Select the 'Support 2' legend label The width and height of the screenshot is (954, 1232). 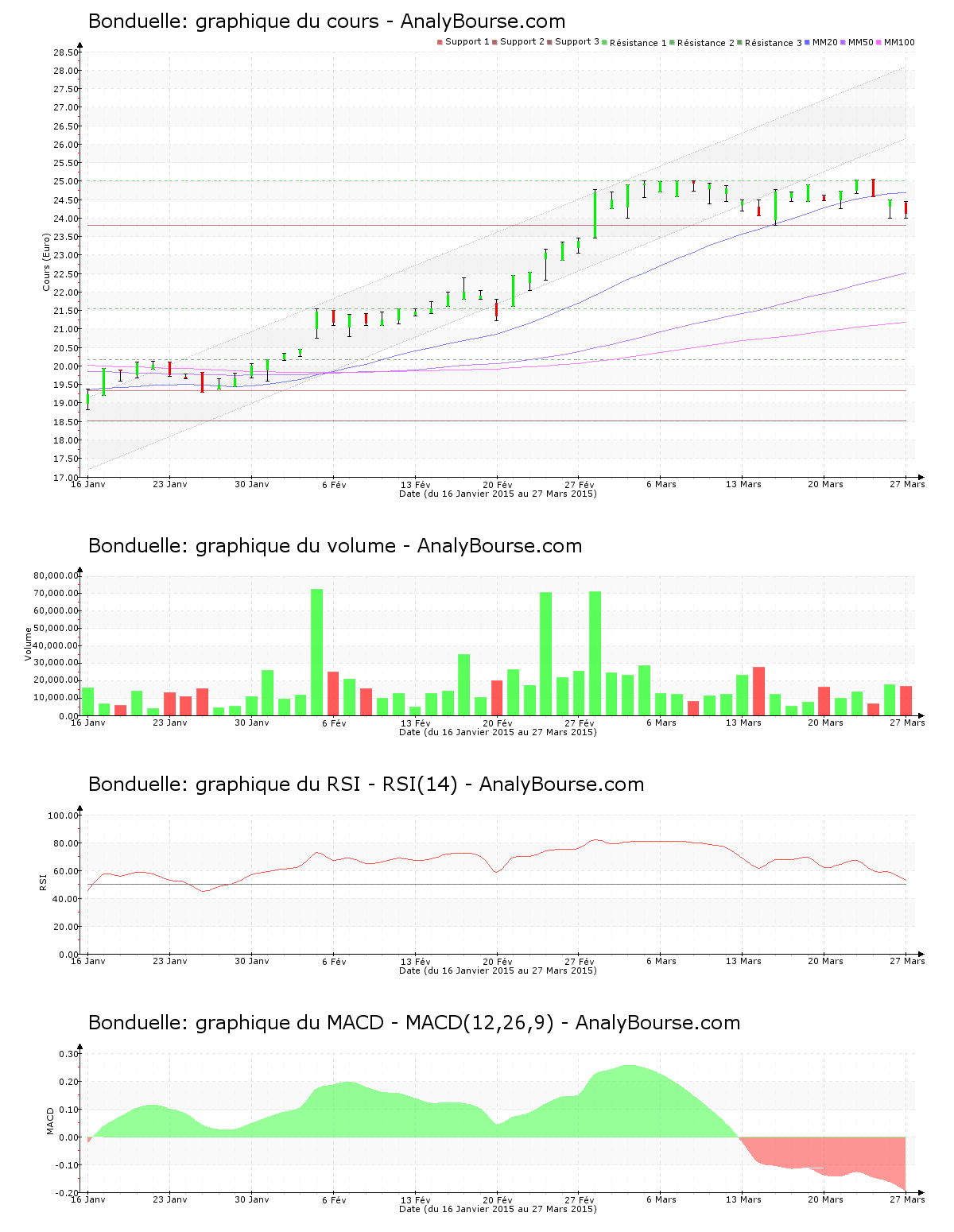coord(522,42)
